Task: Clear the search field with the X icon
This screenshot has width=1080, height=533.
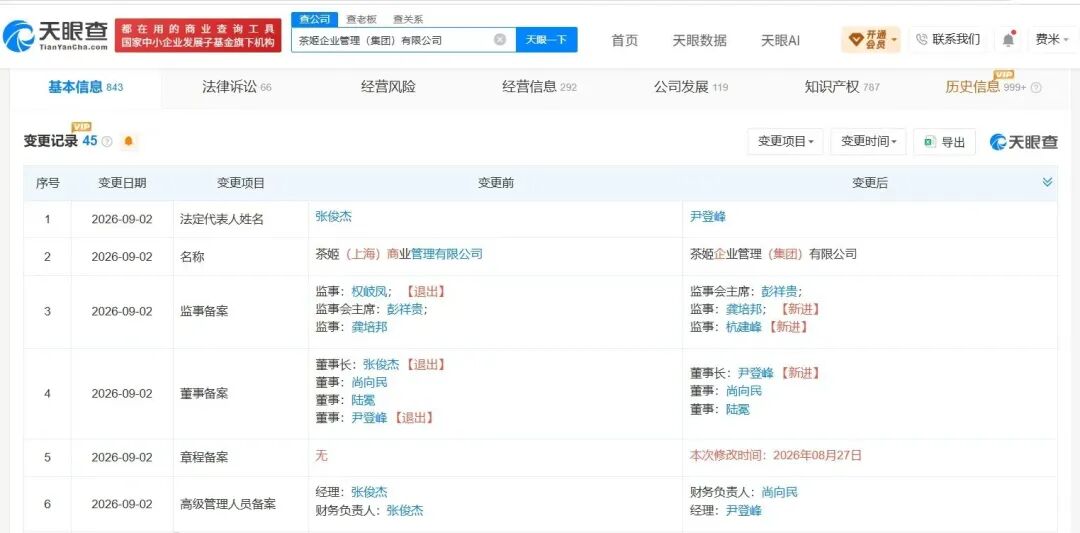Action: coord(500,40)
